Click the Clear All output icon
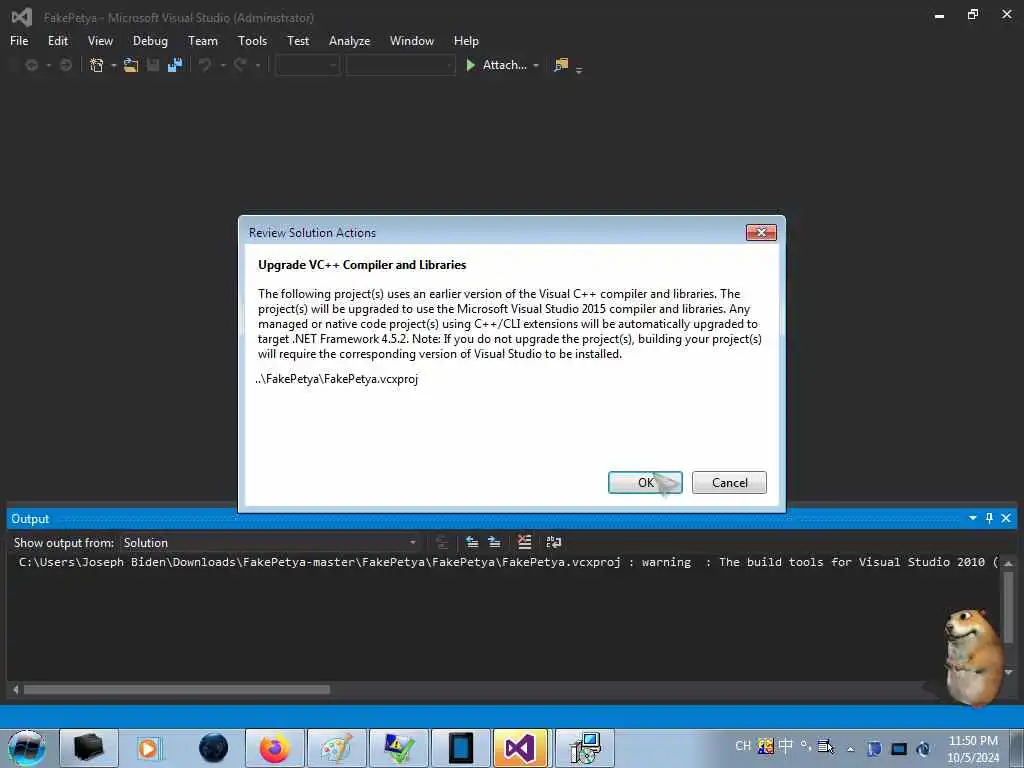1024x768 pixels. tap(524, 542)
